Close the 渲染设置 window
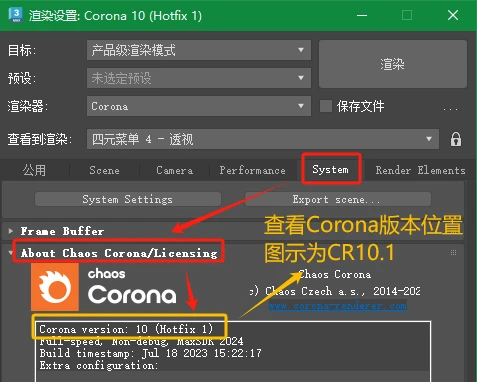 [x=453, y=15]
